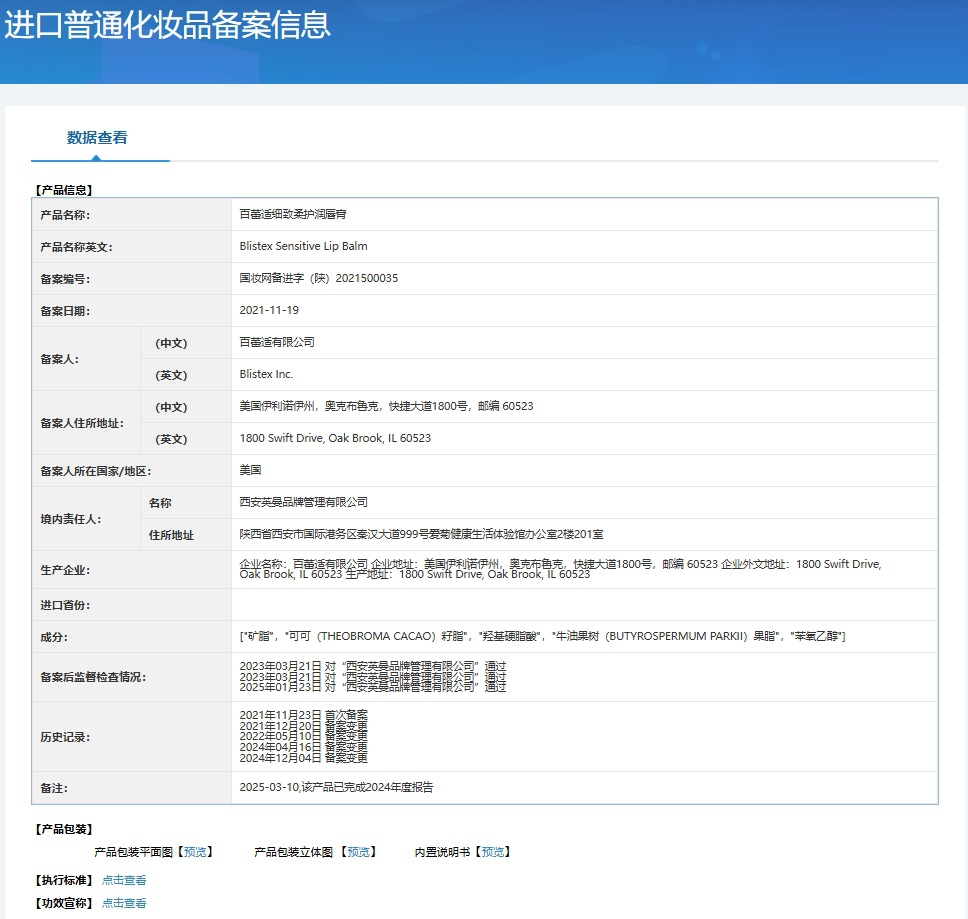Select history entry 2024年12月04日 备案变更
Screen dimensions: 968x919
tap(304, 758)
